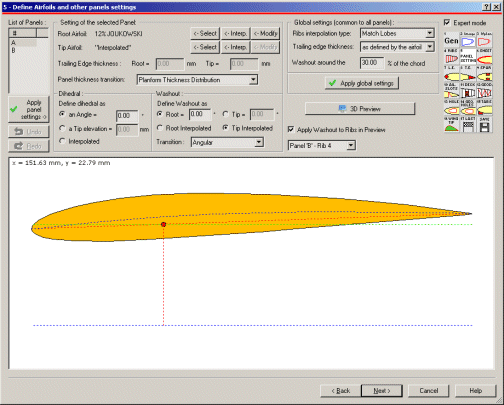Click the '12% JOUKOWSKI' root airfoil name

point(118,34)
